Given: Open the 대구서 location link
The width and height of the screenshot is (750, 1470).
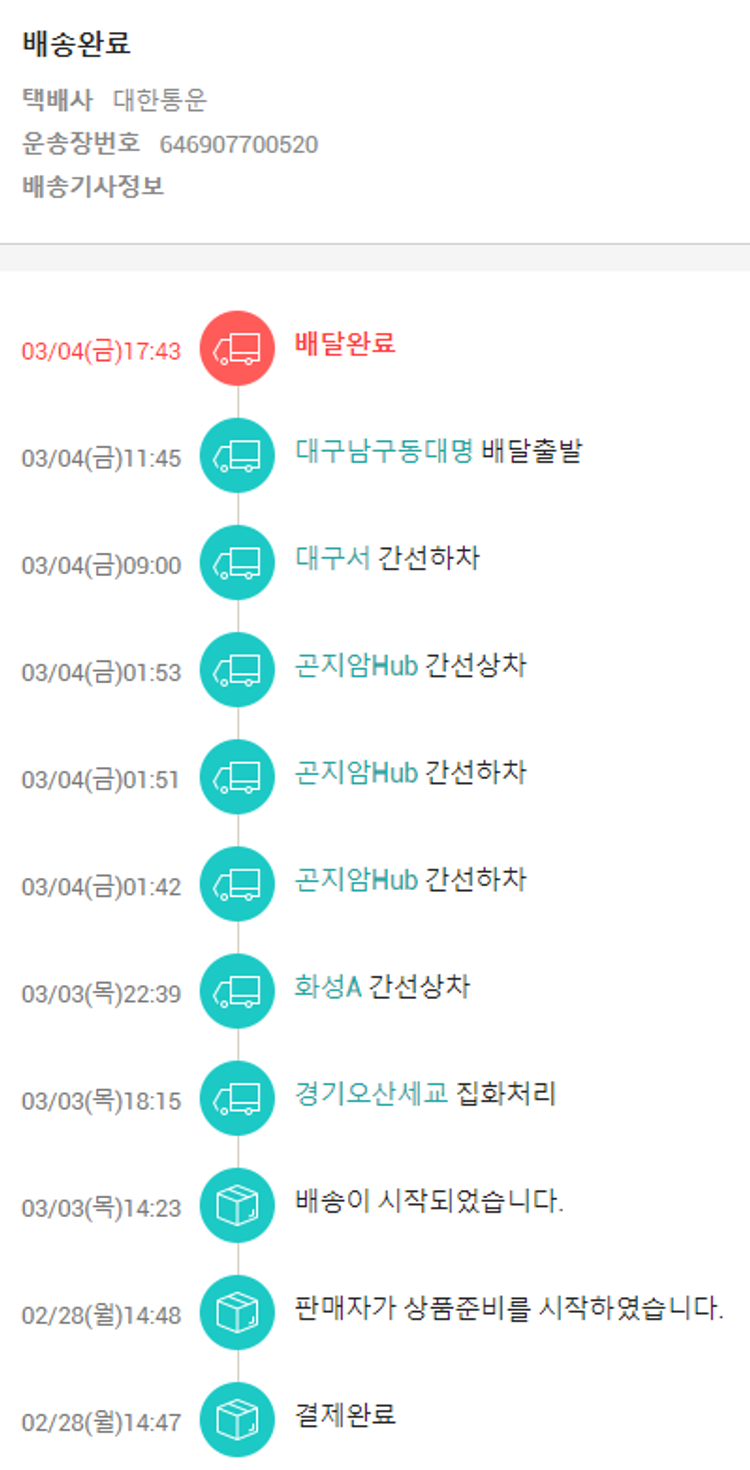Looking at the screenshot, I should pos(333,558).
